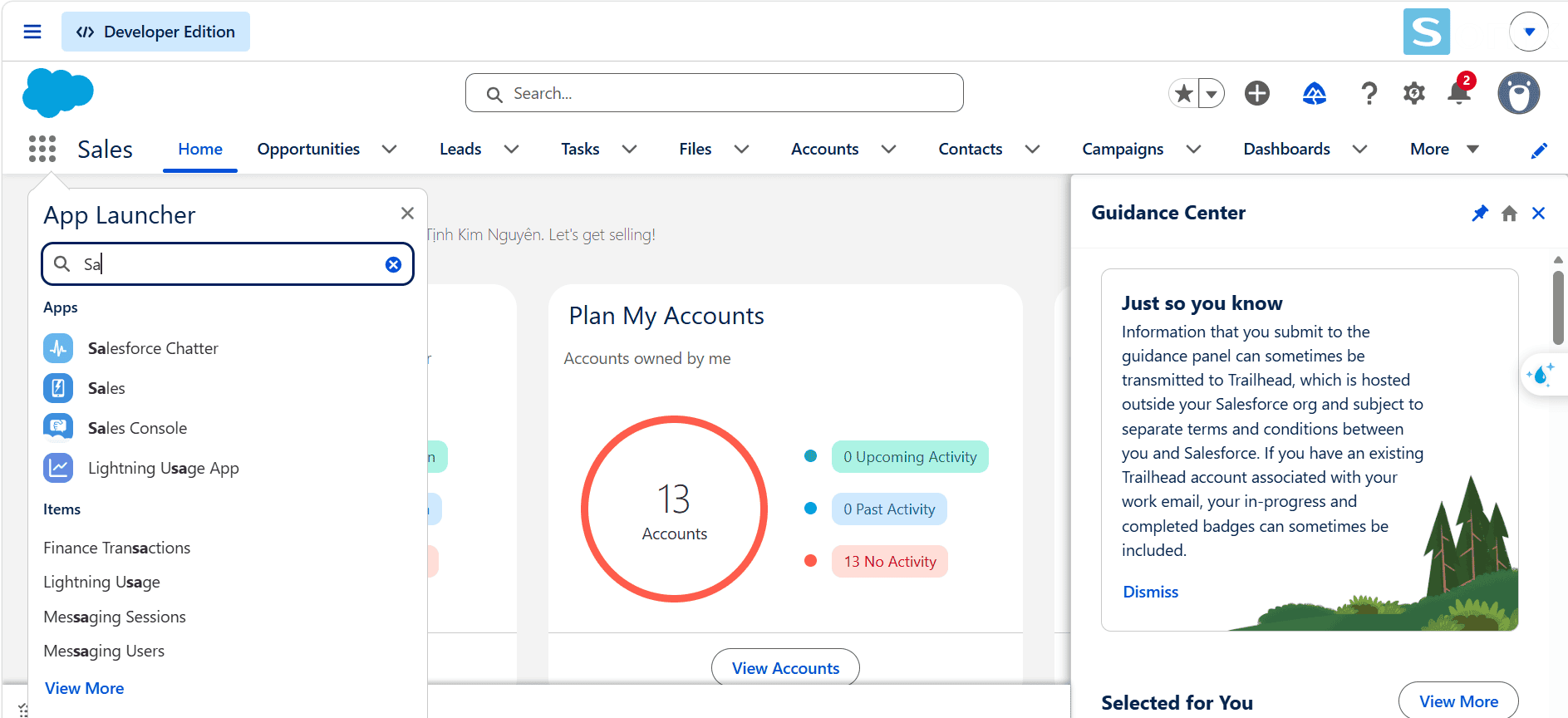Open the Accounts tab
This screenshot has height=718, width=1568.
tap(824, 149)
